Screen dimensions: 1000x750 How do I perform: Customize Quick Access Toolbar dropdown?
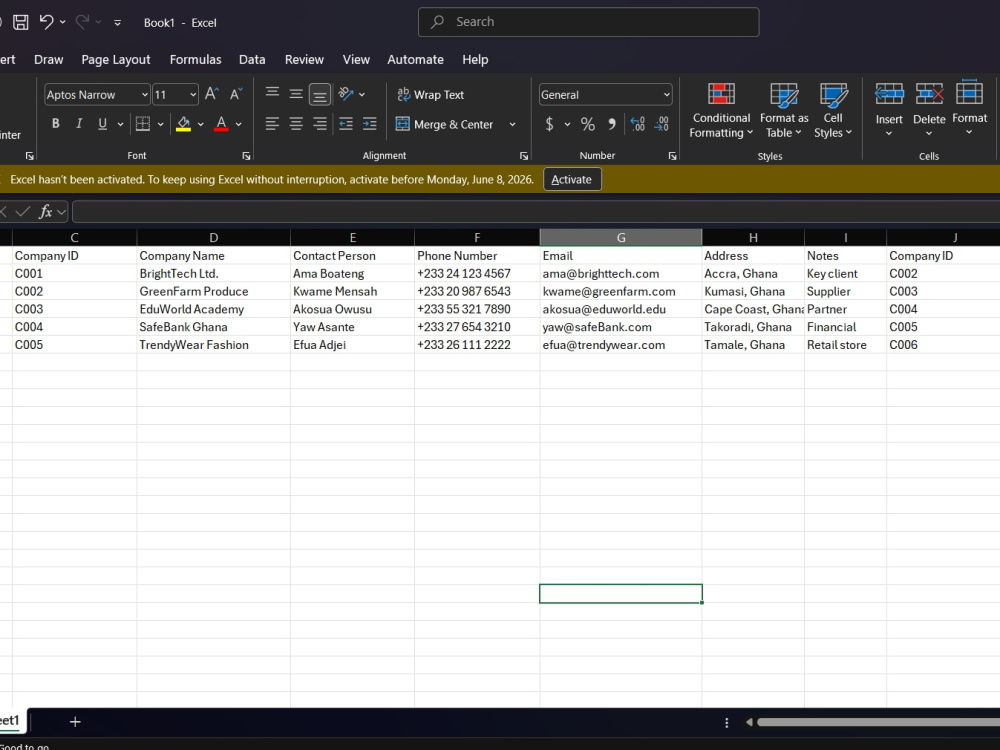click(x=117, y=23)
